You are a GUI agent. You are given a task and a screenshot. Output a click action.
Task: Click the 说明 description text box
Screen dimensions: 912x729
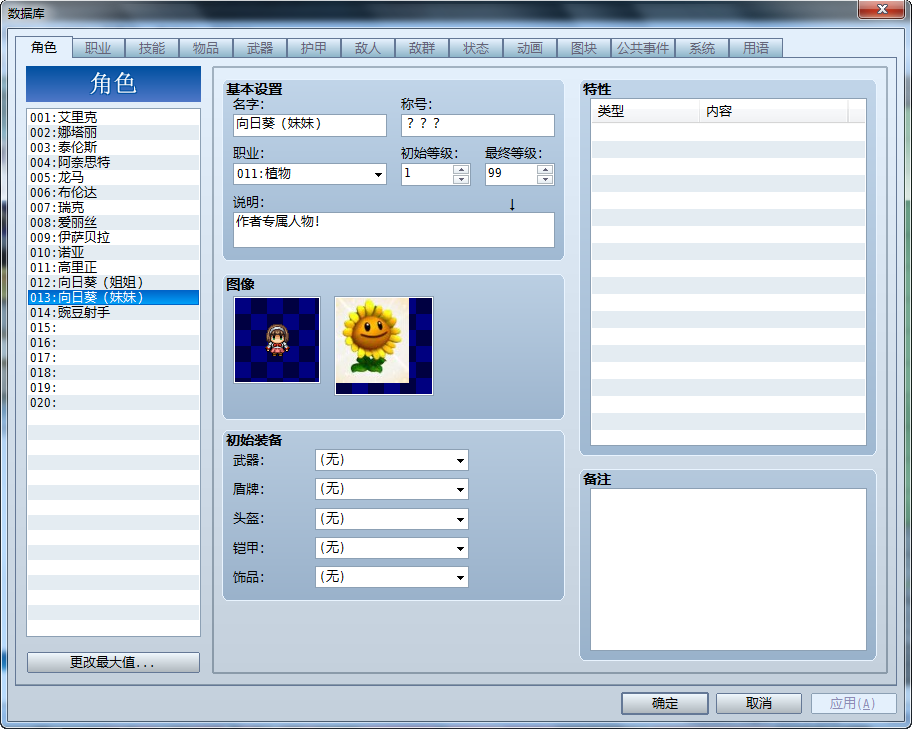tap(394, 230)
